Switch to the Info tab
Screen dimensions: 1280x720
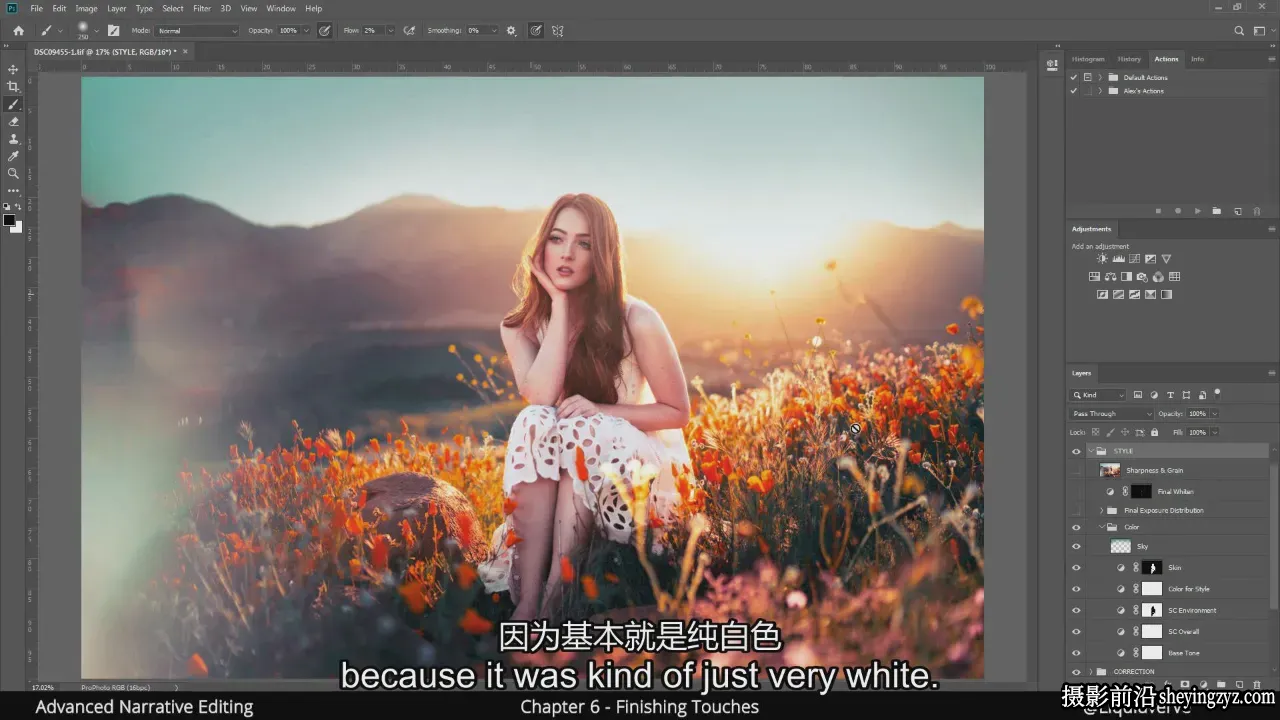coord(1197,59)
